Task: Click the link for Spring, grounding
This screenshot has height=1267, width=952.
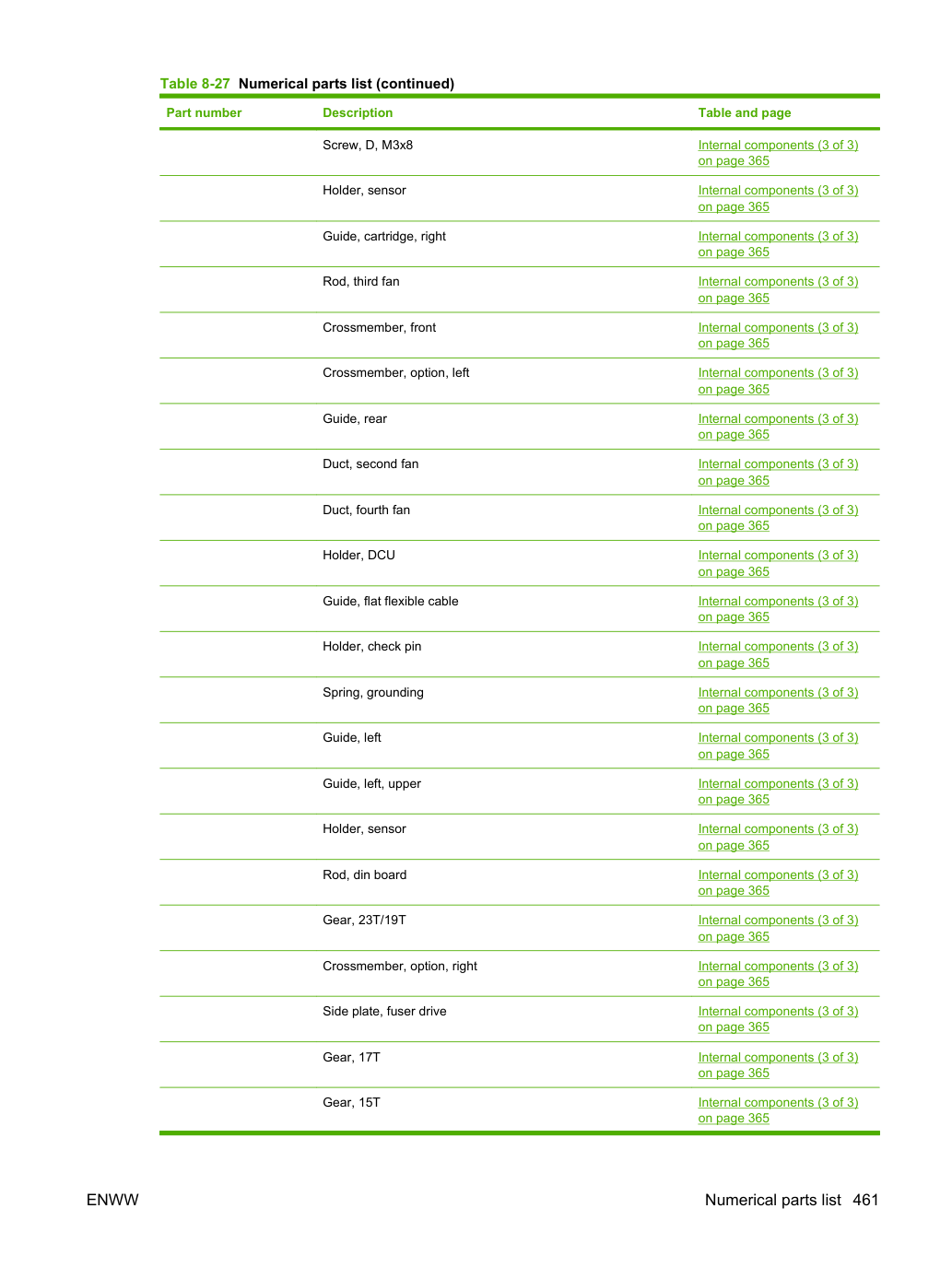Action: point(778,700)
